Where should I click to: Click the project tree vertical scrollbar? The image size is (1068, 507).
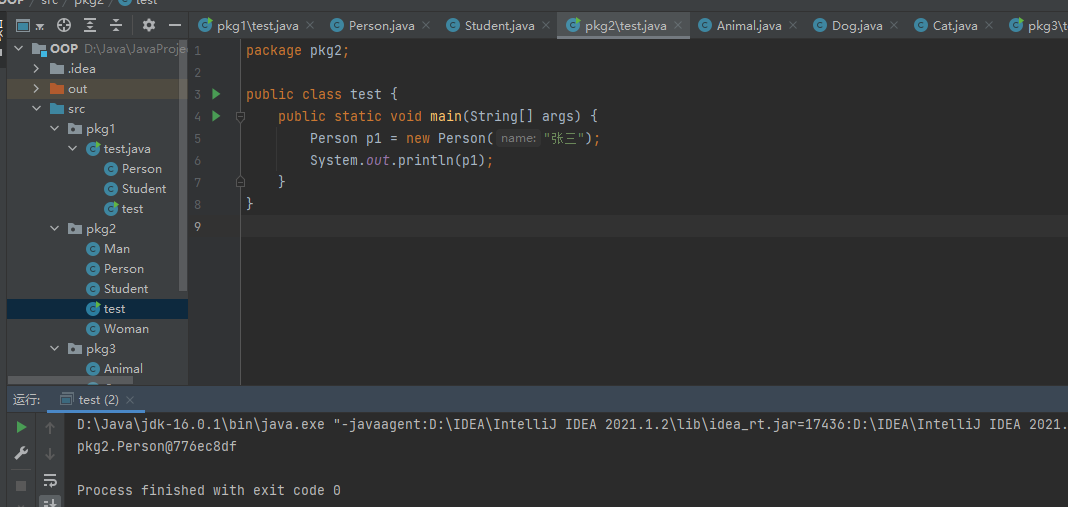(x=183, y=167)
